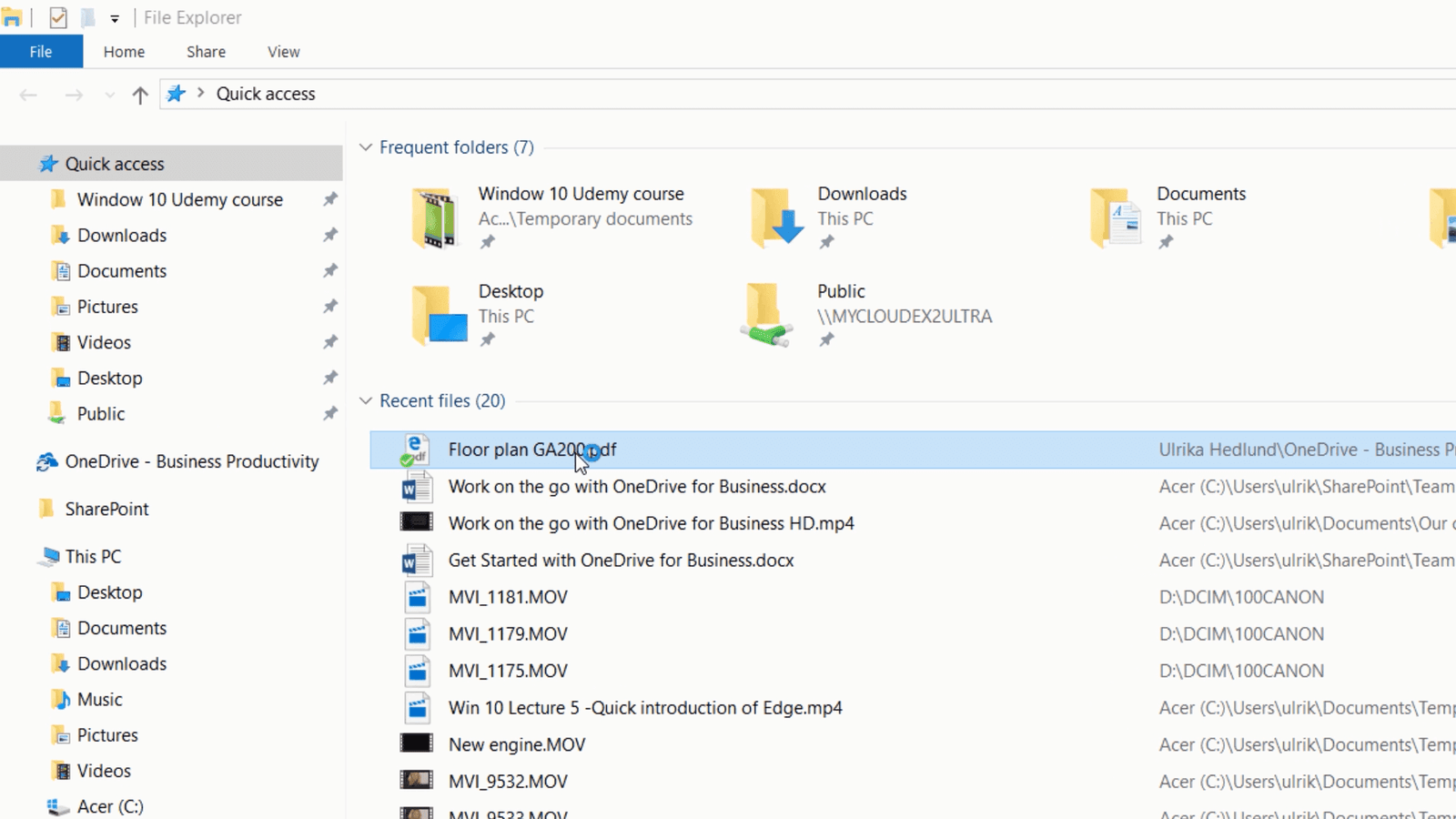The height and width of the screenshot is (819, 1456).
Task: Toggle the pin next to Downloads in sidebar
Action: point(330,235)
